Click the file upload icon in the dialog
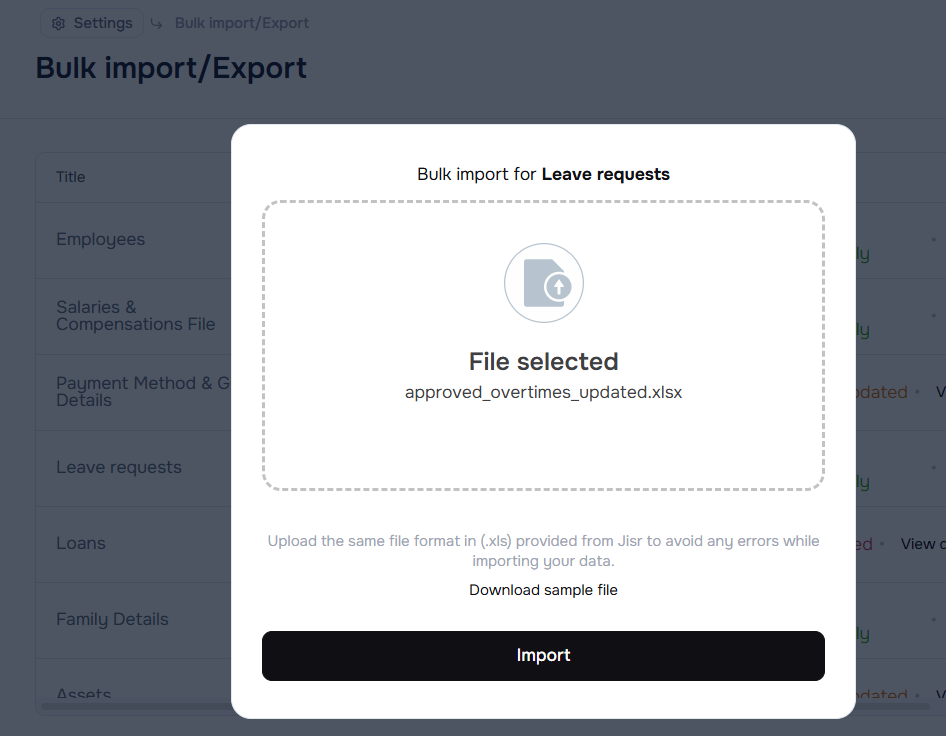This screenshot has height=736, width=946. pos(543,283)
